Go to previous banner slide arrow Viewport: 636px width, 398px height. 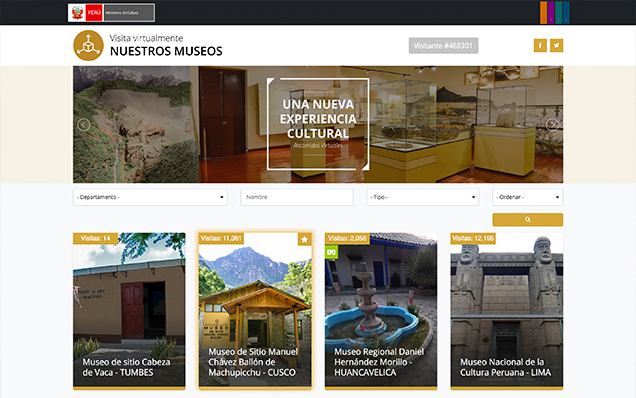pyautogui.click(x=84, y=125)
